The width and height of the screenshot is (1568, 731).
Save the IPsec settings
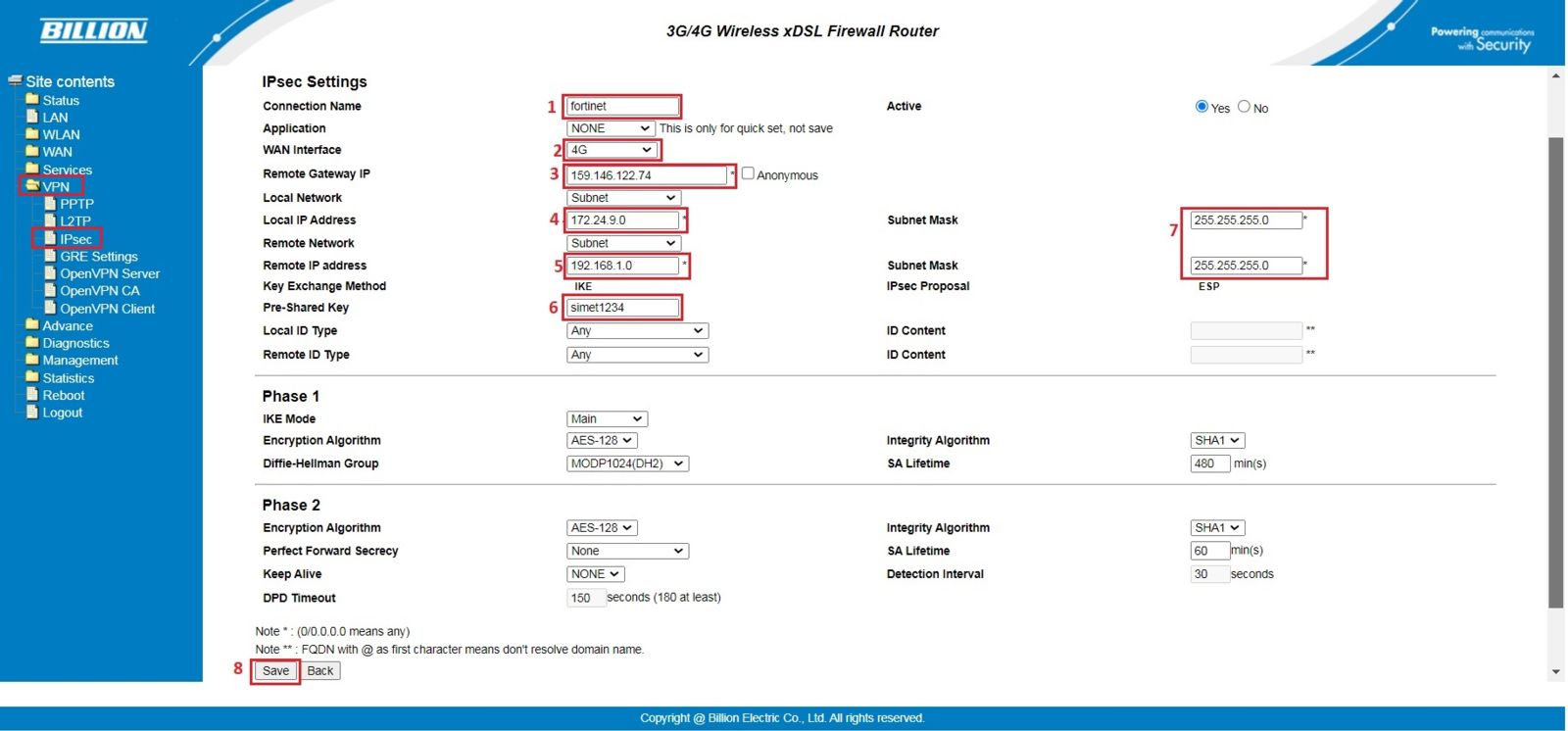point(275,671)
